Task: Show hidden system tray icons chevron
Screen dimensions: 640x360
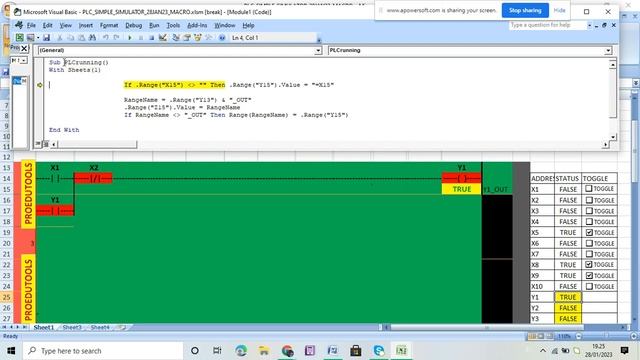Action: point(543,351)
